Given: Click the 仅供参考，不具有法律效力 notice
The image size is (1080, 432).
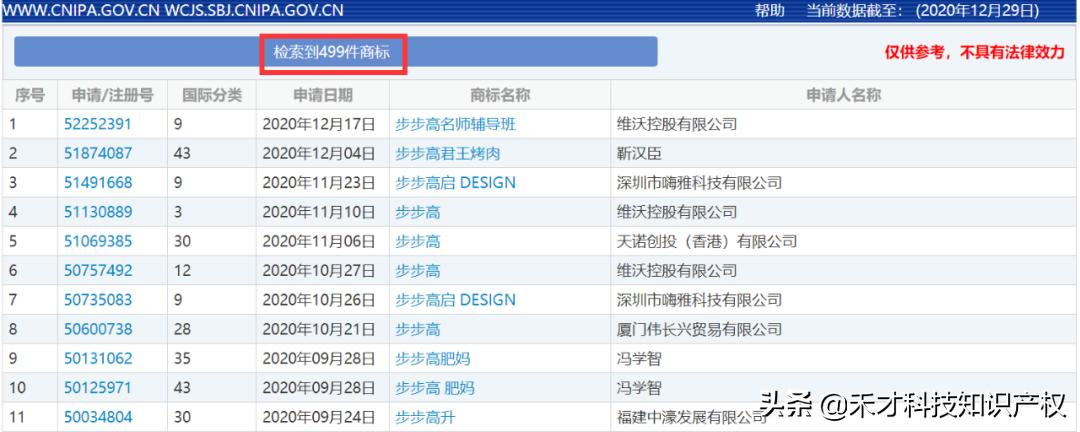Looking at the screenshot, I should tap(975, 52).
